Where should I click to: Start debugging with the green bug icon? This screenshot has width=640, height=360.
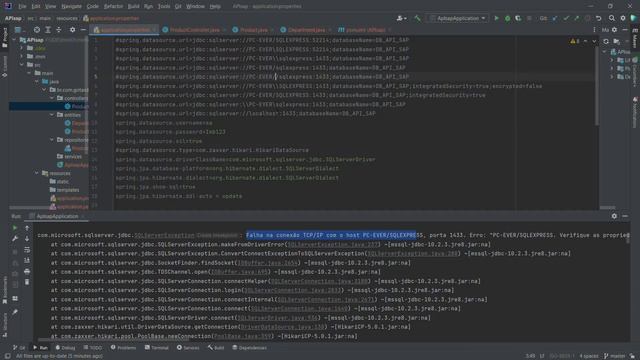coord(507,18)
